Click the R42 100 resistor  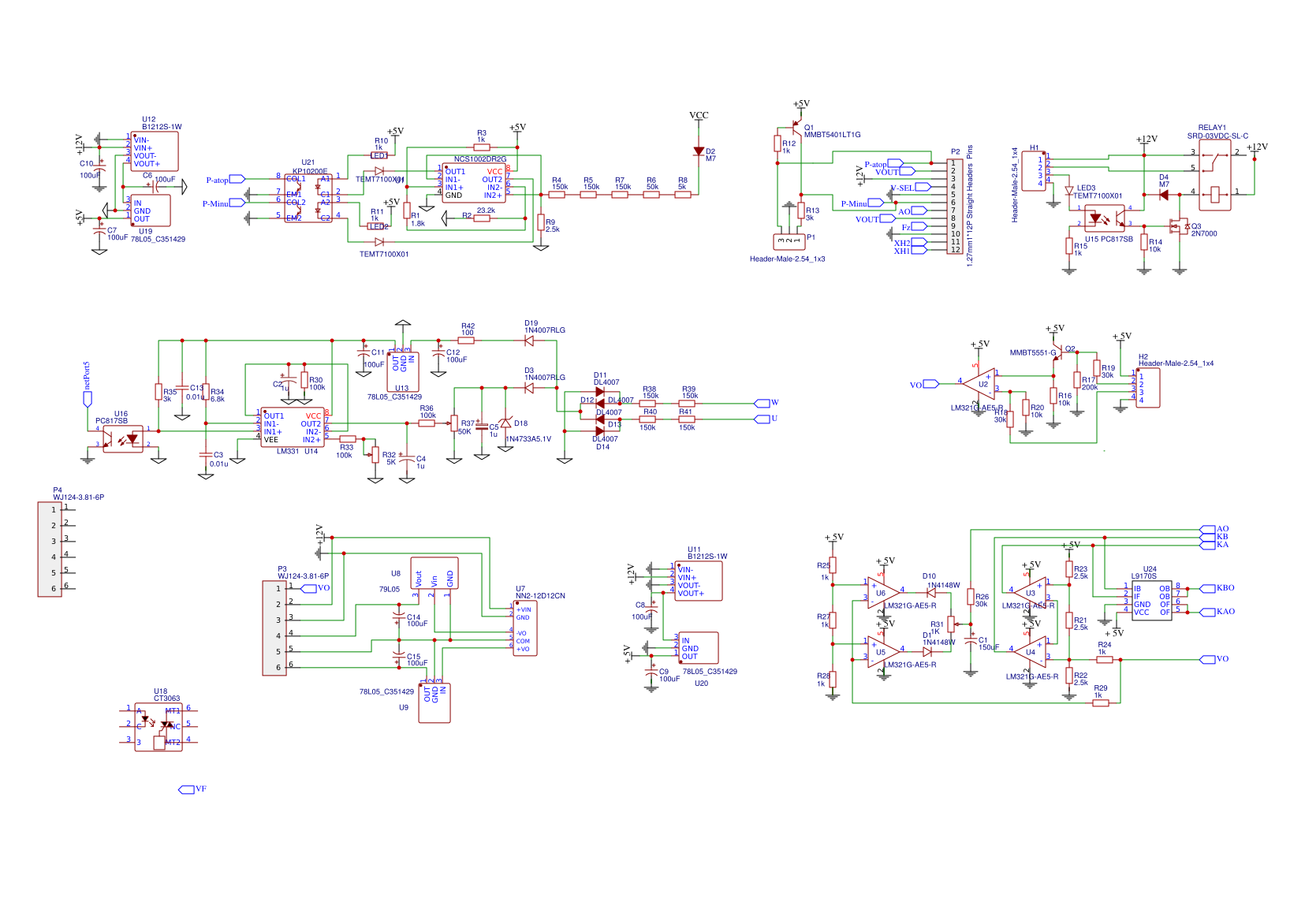pos(466,341)
